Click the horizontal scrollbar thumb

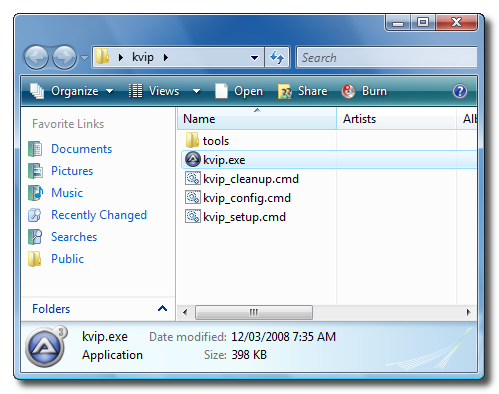tap(254, 312)
